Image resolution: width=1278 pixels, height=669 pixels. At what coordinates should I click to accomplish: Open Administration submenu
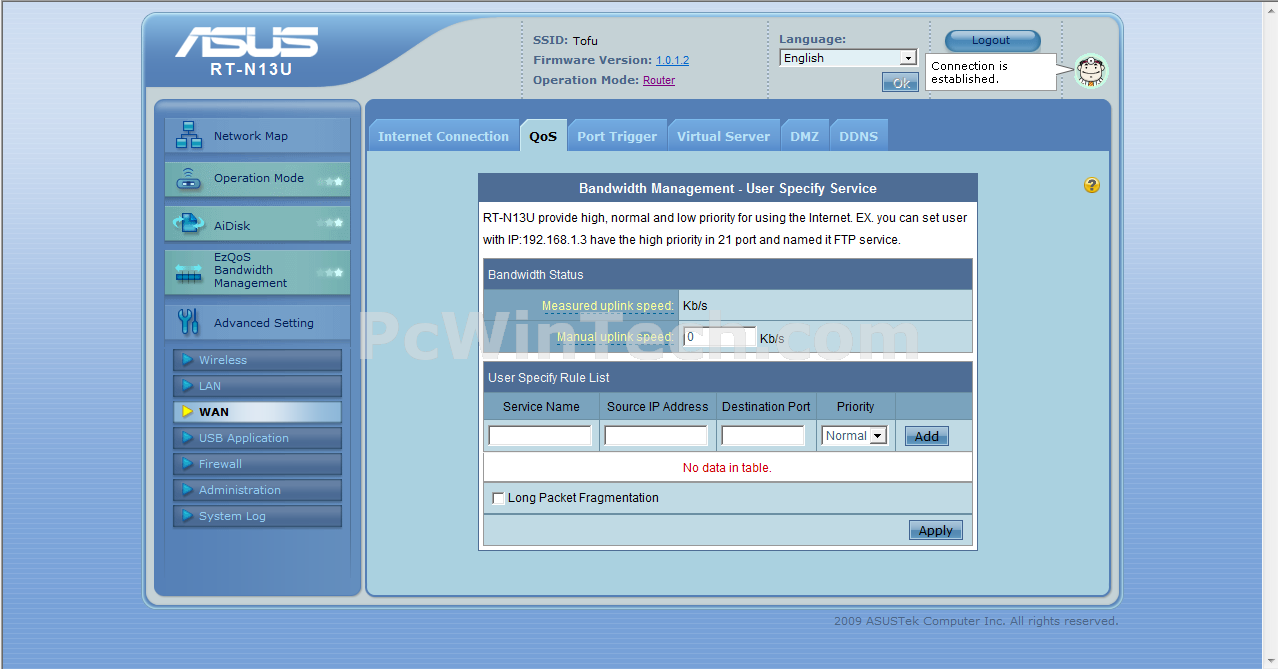pyautogui.click(x=257, y=490)
